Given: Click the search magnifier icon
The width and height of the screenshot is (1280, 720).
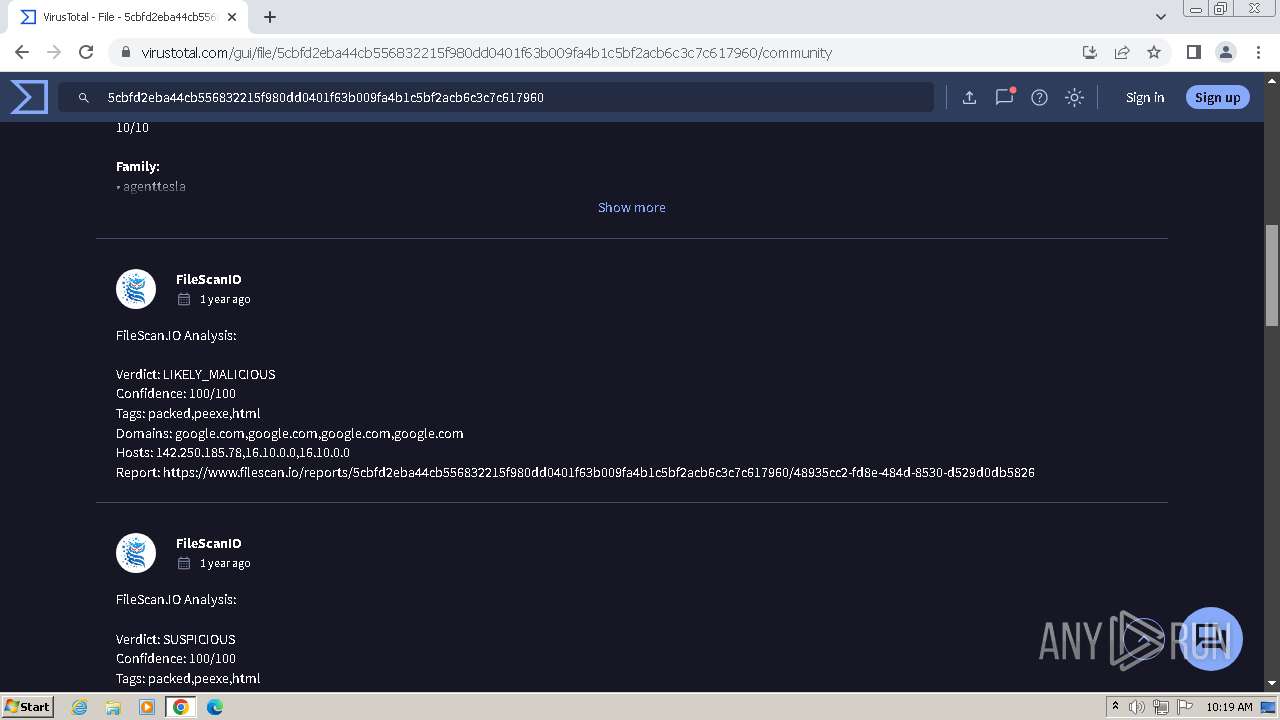Looking at the screenshot, I should [x=84, y=98].
